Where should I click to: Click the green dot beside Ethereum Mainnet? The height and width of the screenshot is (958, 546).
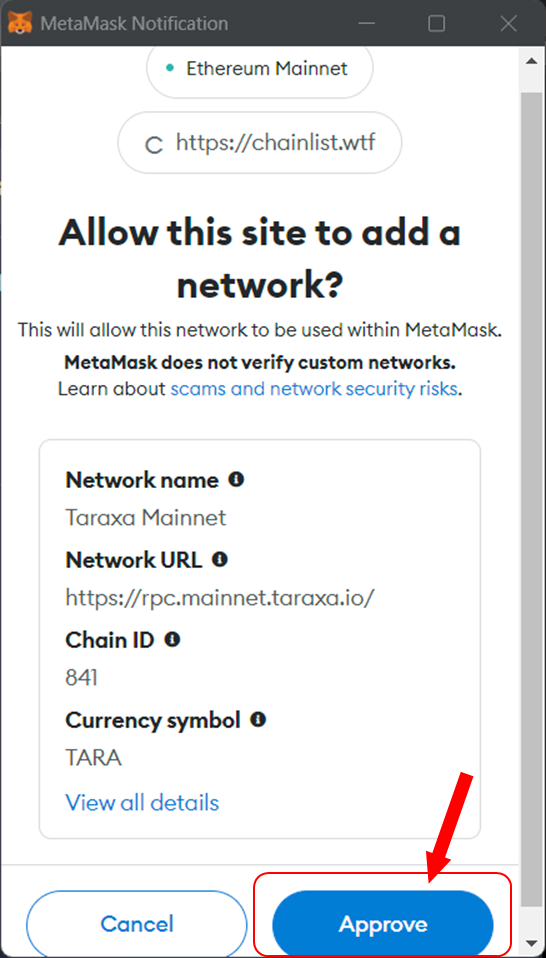(x=170, y=68)
